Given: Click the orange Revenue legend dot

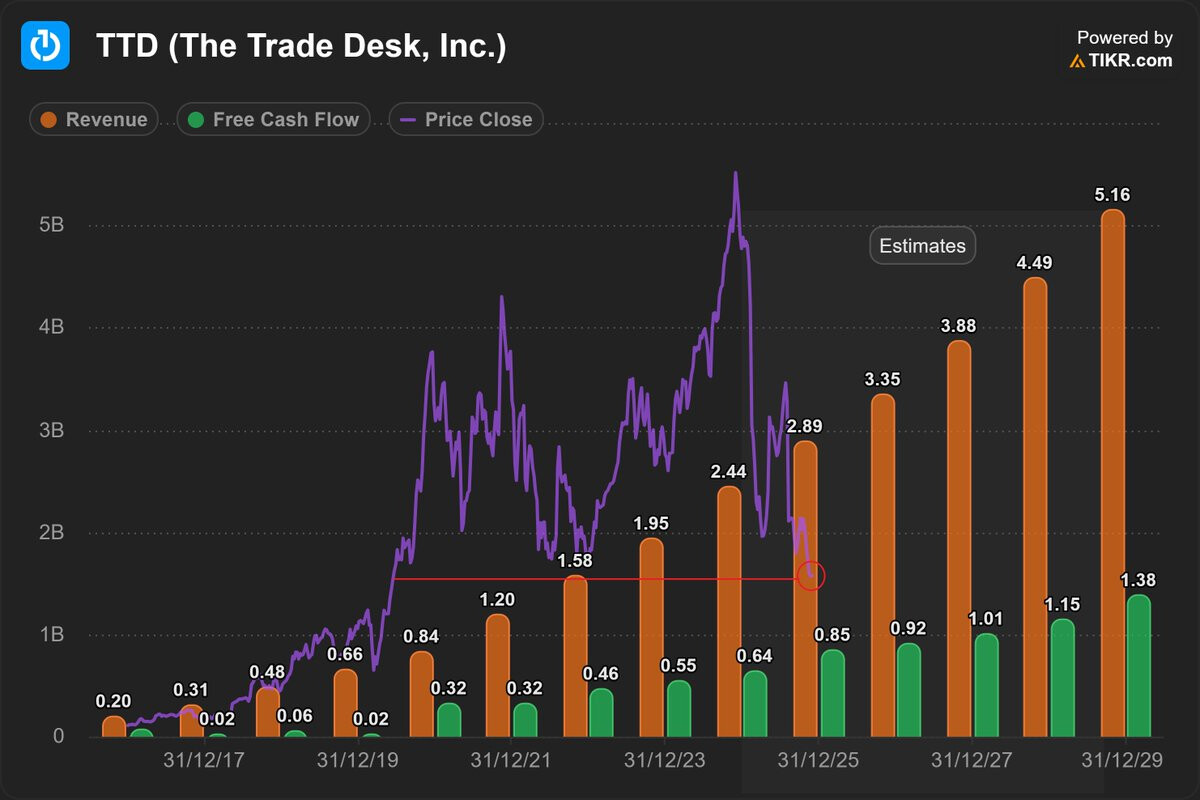Looking at the screenshot, I should (48, 120).
